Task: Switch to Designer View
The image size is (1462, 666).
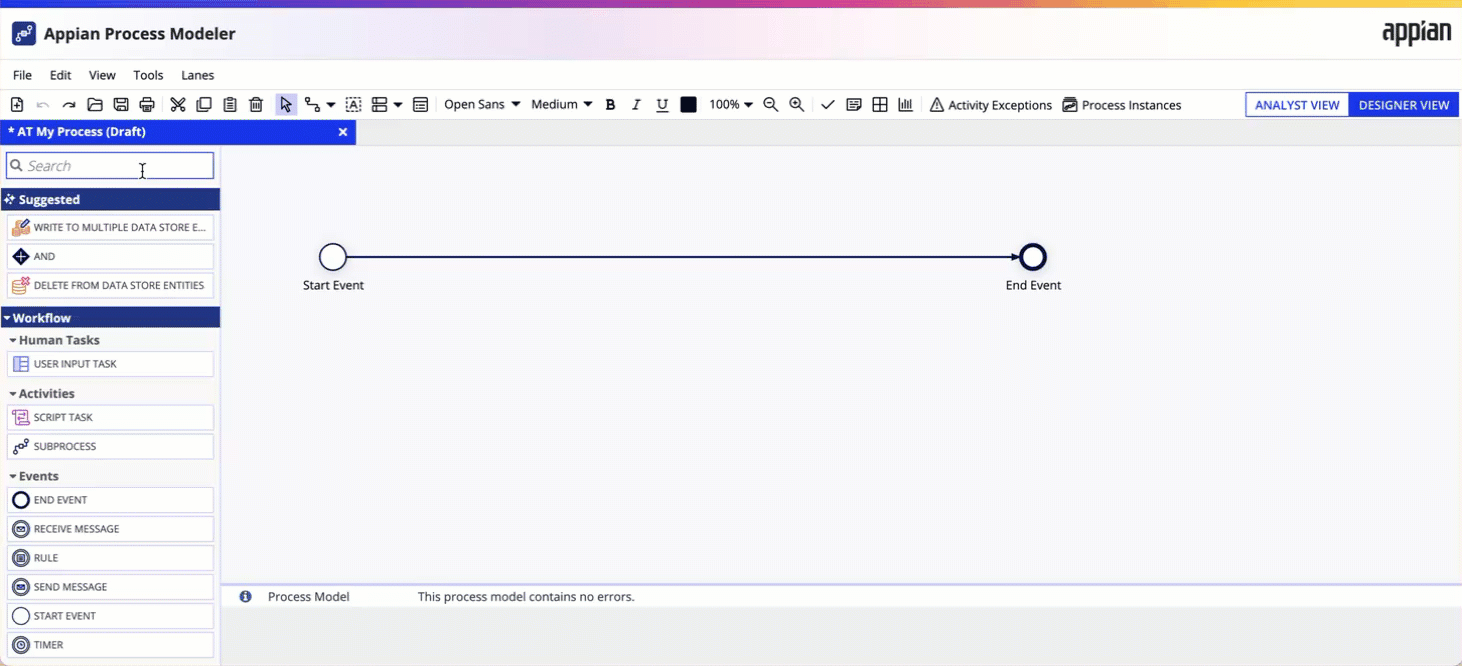Action: 1404,105
